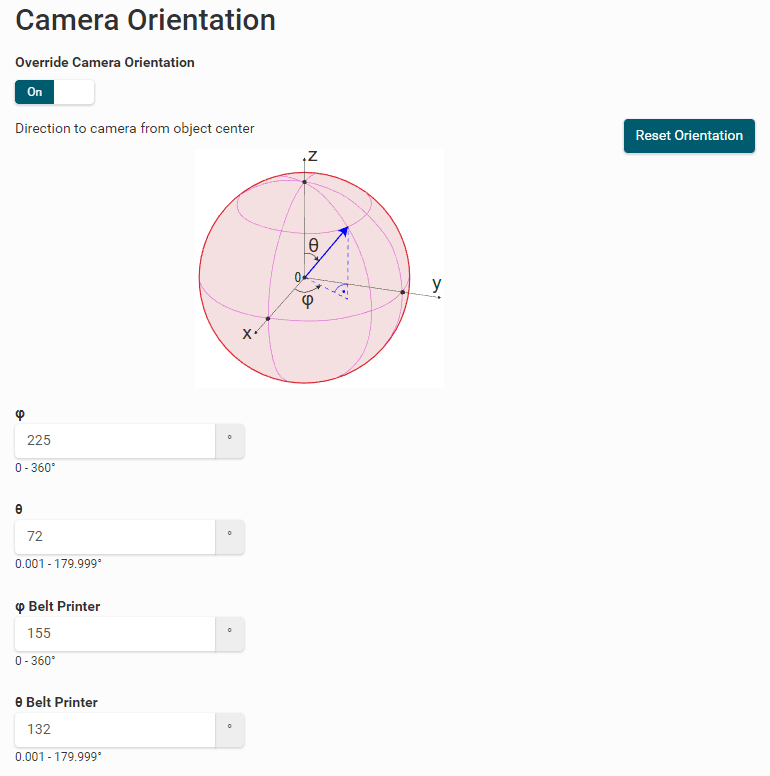Click the degree unit beside the 155 field
The width and height of the screenshot is (770, 776).
229,633
